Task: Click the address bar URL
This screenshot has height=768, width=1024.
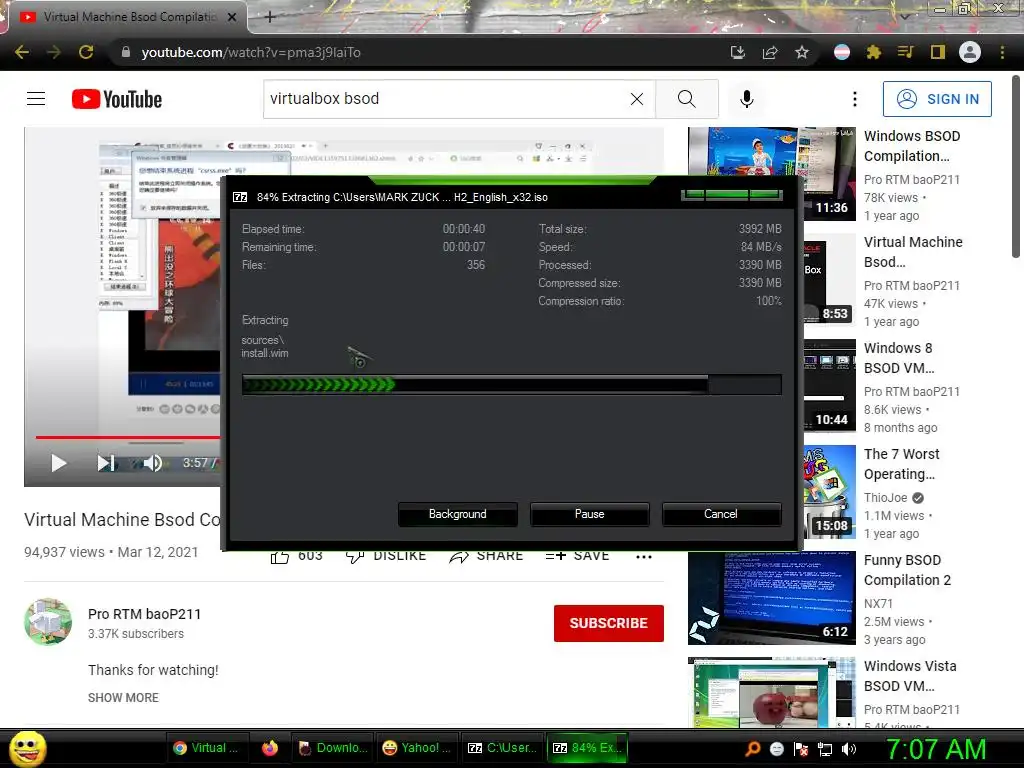Action: tap(251, 52)
